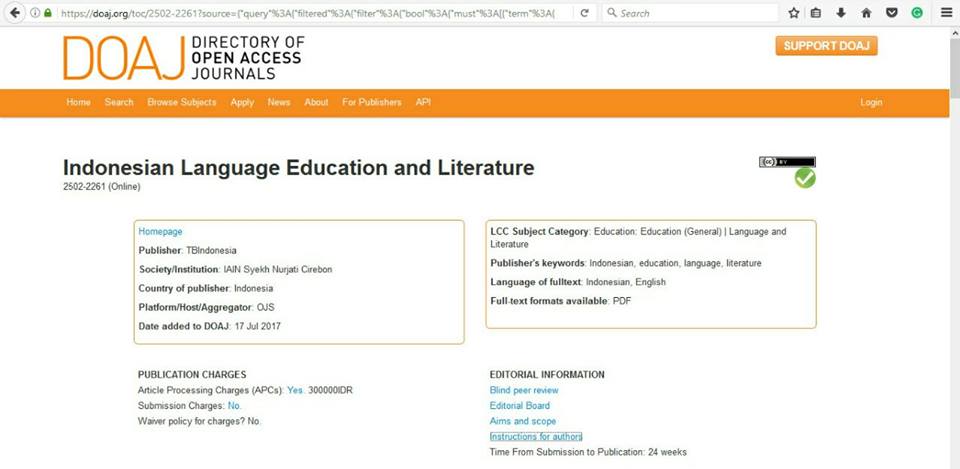The image size is (960, 469).
Task: Click the date text 17 Jul 2017
Action: click(258, 326)
